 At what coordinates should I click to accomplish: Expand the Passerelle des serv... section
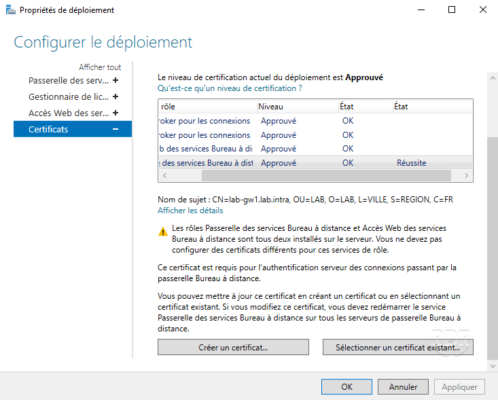[x=116, y=80]
